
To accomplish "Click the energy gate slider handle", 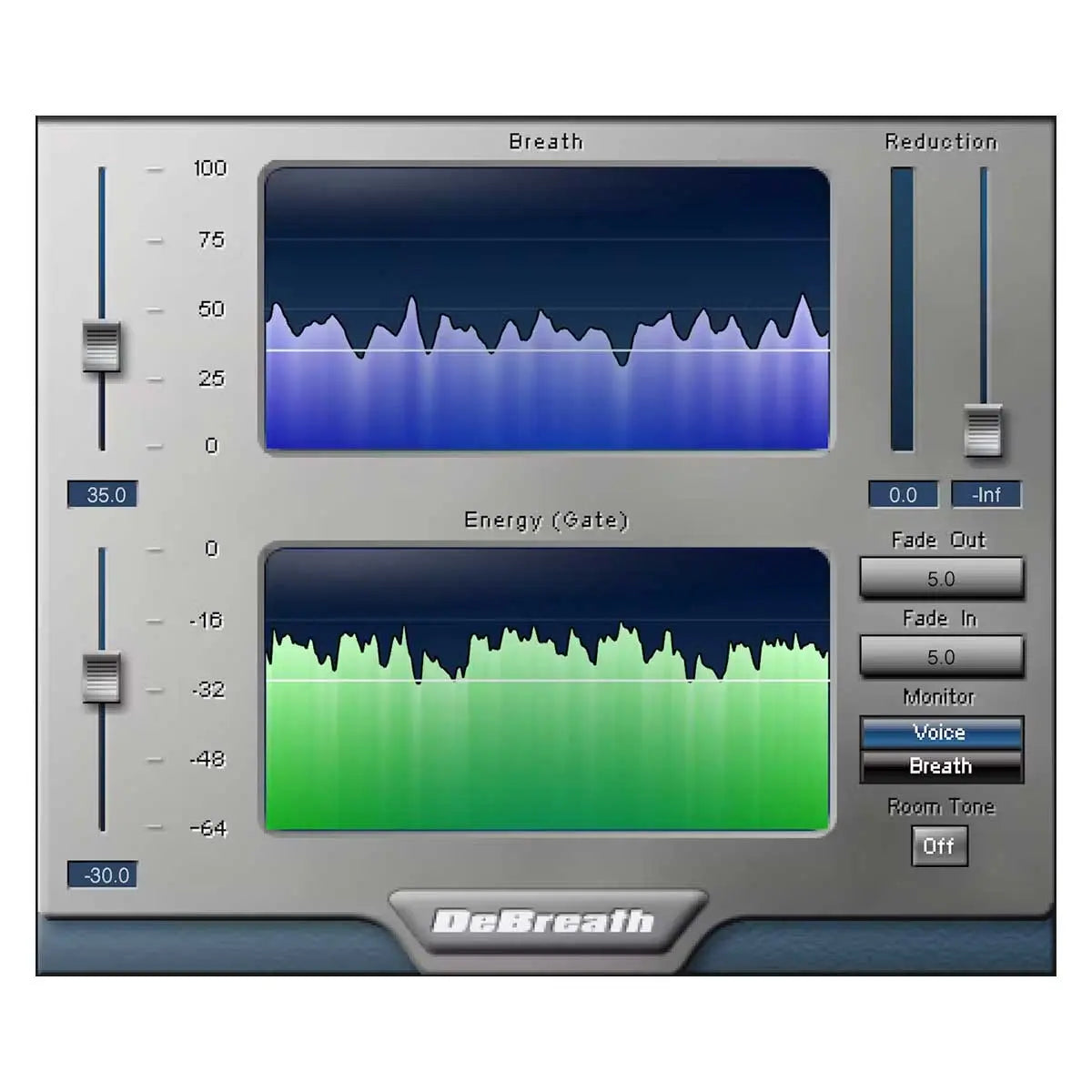I will click(101, 676).
